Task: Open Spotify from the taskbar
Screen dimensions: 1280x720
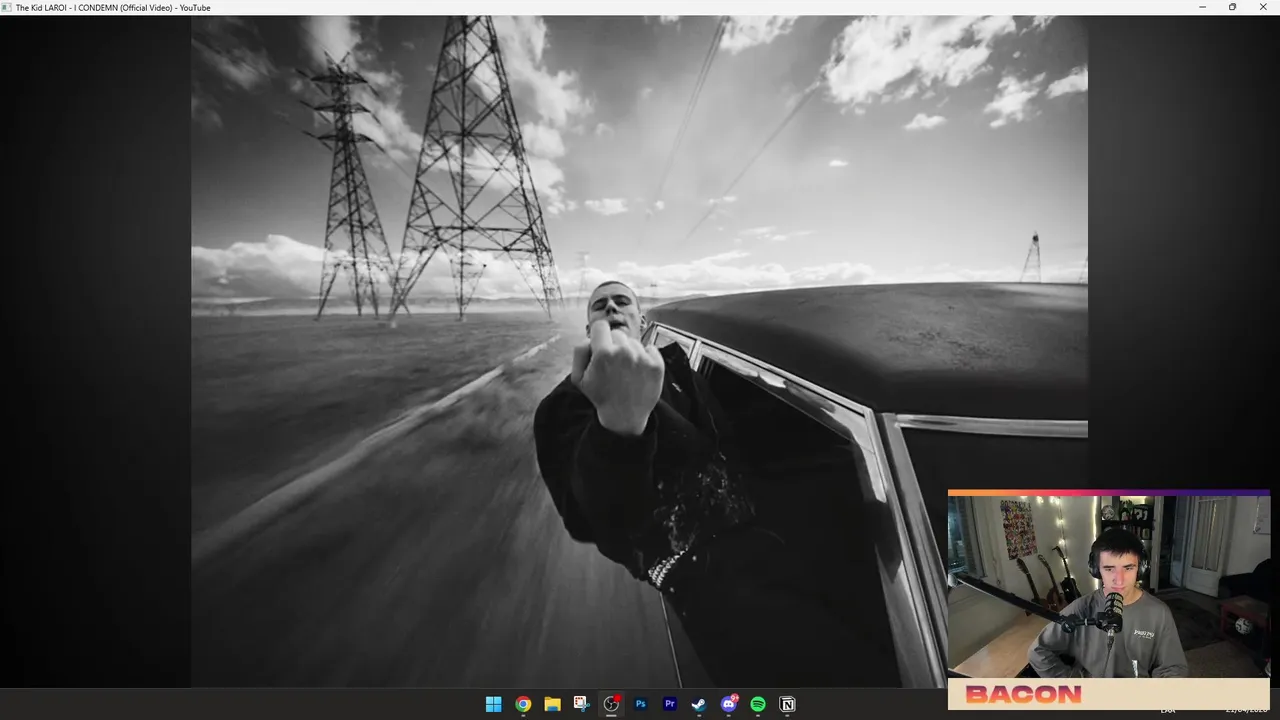Action: point(758,704)
